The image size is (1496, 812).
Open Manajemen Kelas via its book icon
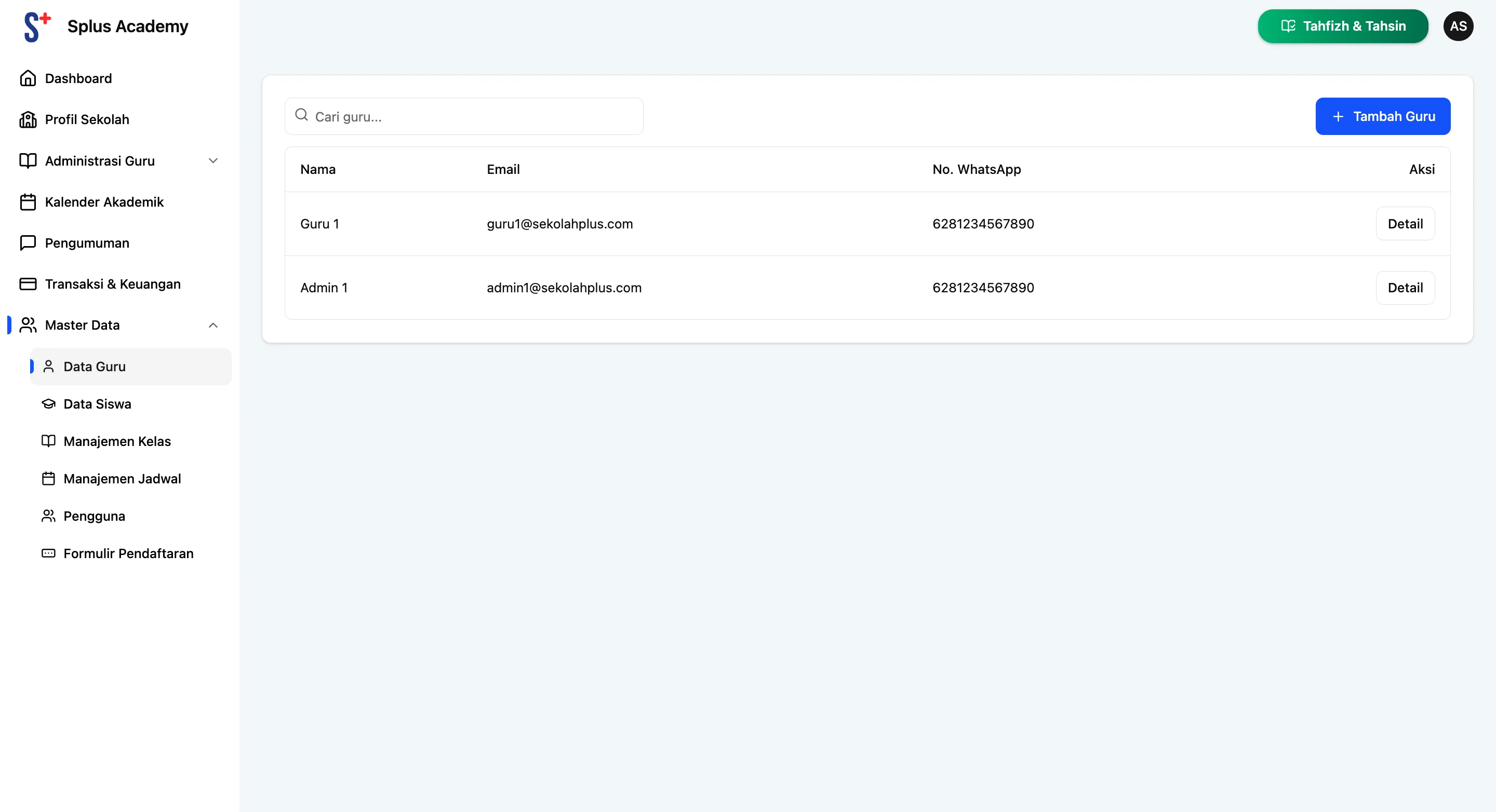click(x=48, y=441)
